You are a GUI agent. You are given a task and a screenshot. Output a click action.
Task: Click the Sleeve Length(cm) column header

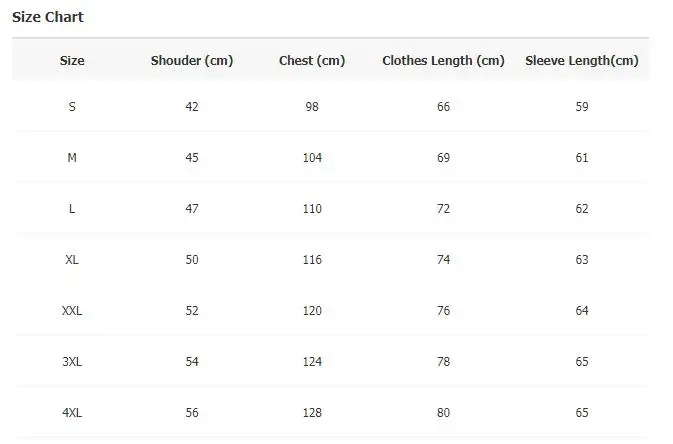(582, 61)
